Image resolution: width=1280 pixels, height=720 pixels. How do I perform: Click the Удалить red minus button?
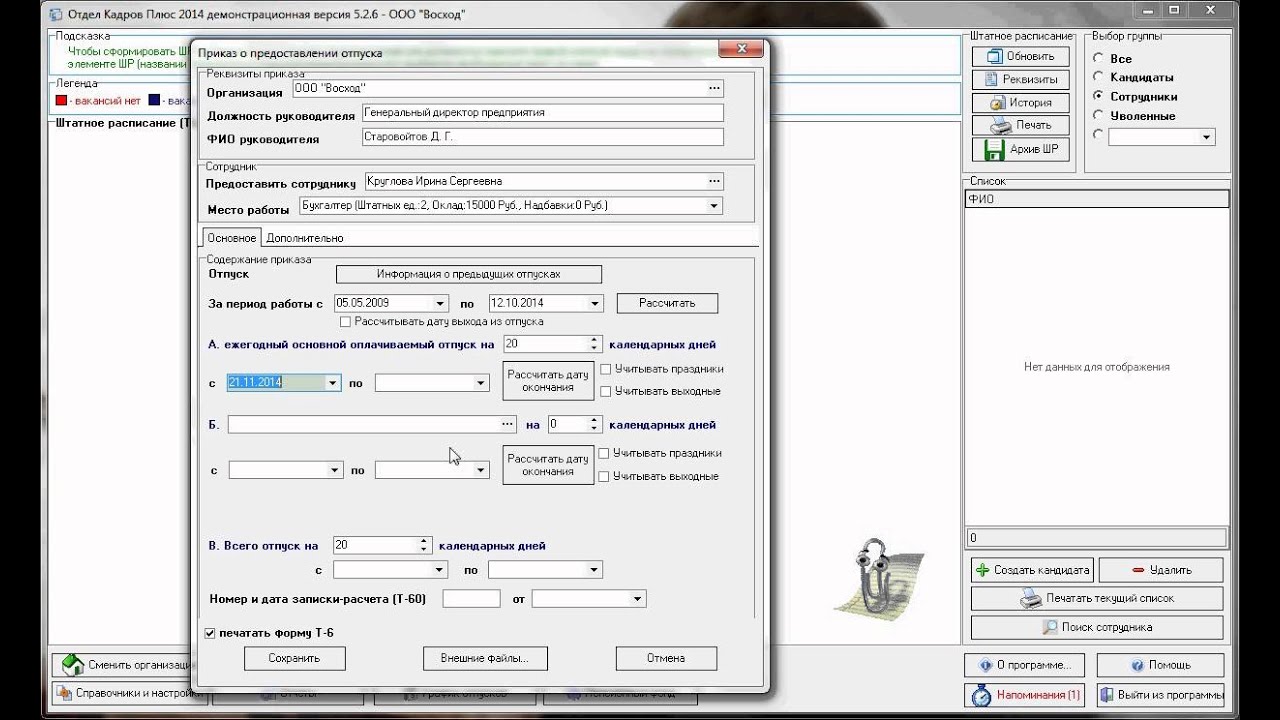pyautogui.click(x=1160, y=570)
